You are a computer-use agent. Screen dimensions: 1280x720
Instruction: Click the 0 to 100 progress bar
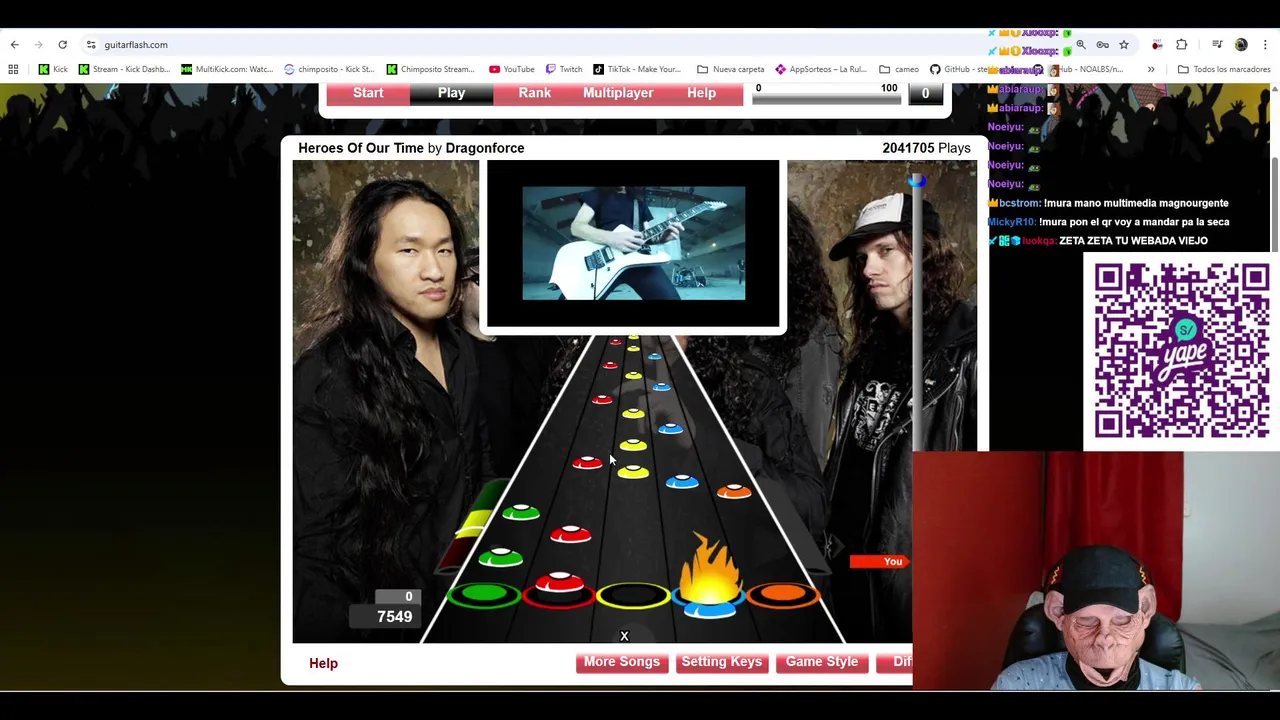(x=827, y=98)
